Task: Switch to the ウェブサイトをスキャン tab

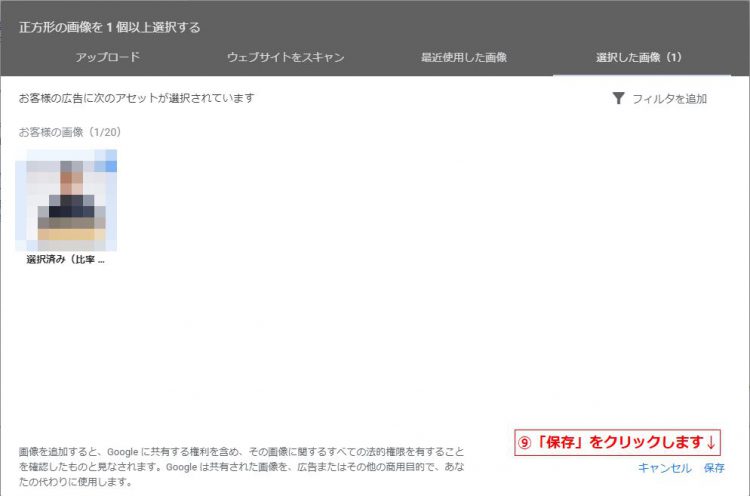Action: click(x=286, y=57)
